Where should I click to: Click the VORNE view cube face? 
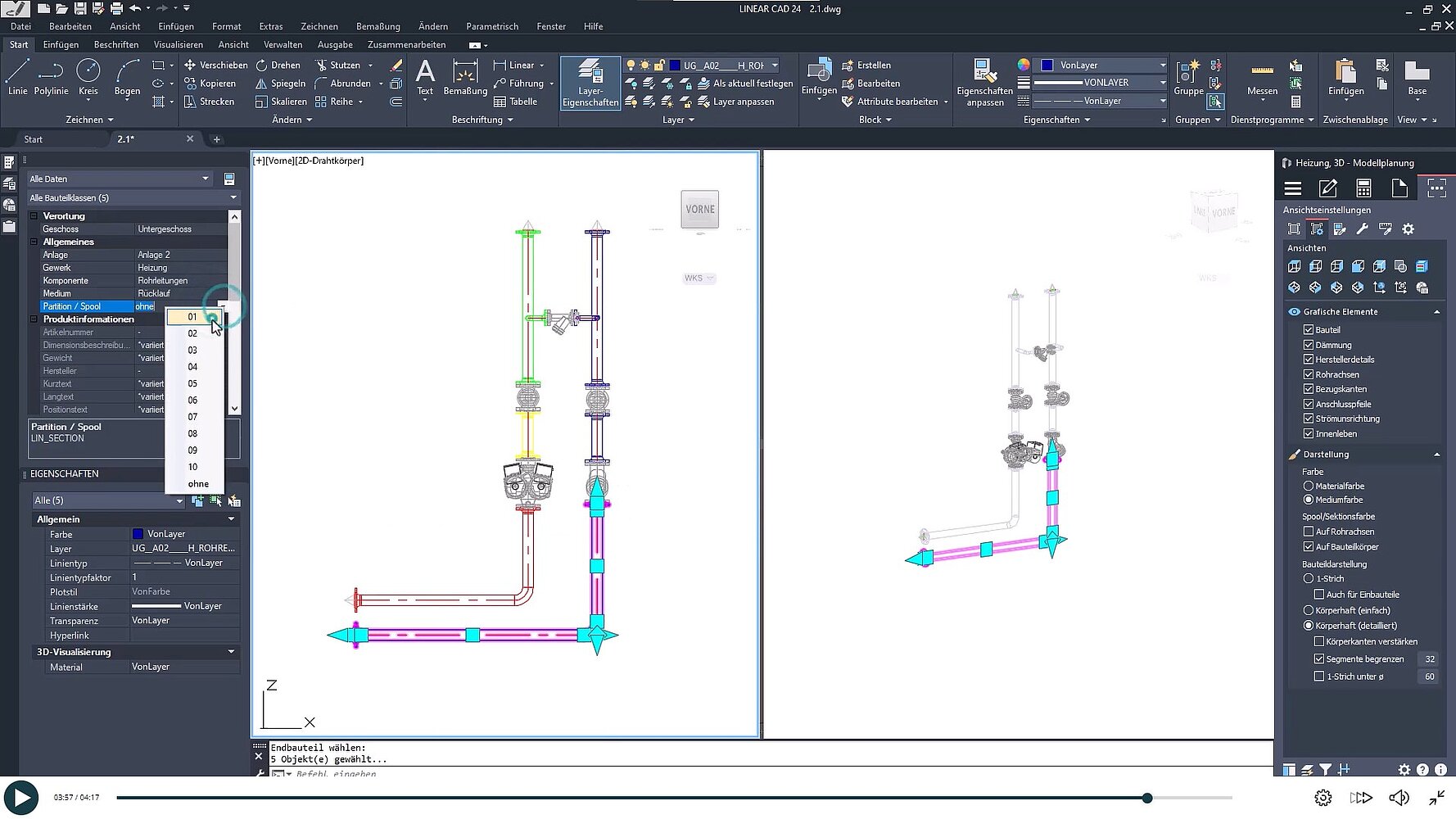[x=699, y=210]
